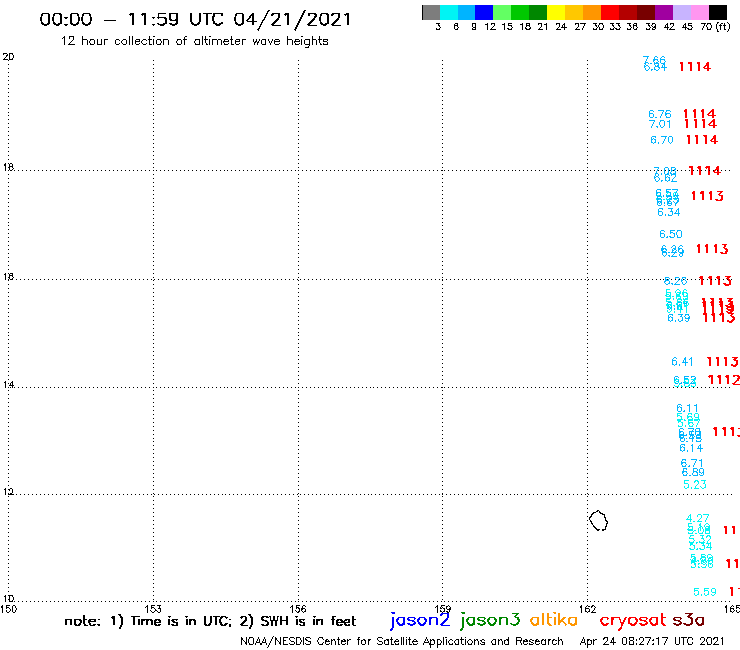Click the cyan wave height value 5.59
The width and height of the screenshot is (740, 650).
(x=705, y=592)
